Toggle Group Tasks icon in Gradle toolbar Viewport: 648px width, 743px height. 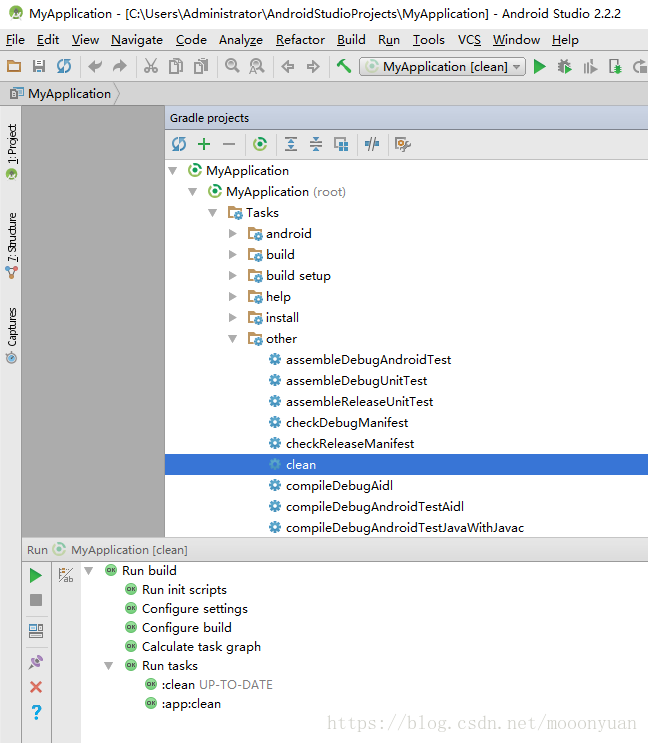pos(341,144)
